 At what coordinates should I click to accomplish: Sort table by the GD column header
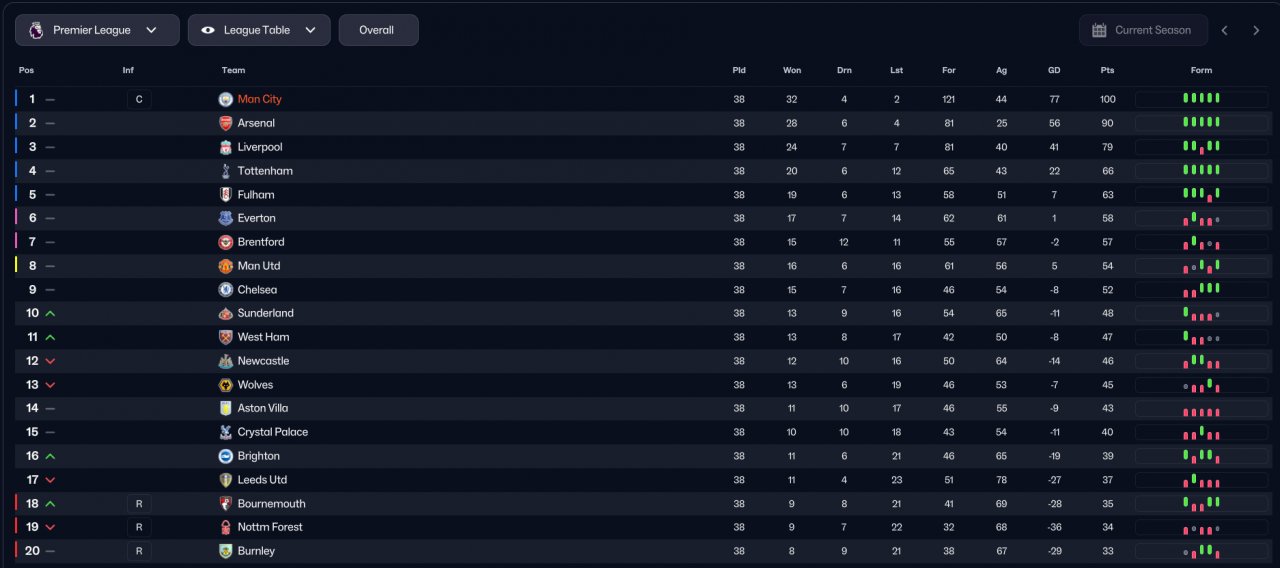[x=1054, y=70]
